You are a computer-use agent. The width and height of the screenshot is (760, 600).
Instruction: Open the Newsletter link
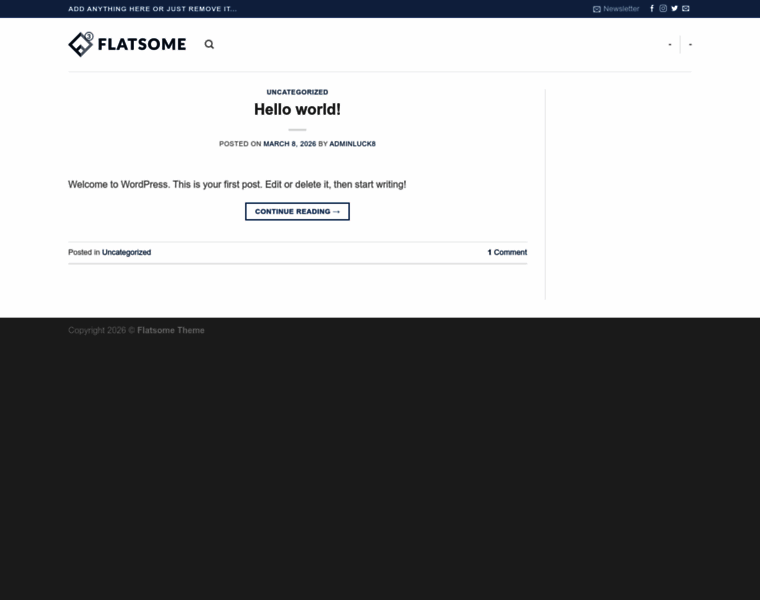pyautogui.click(x=616, y=9)
